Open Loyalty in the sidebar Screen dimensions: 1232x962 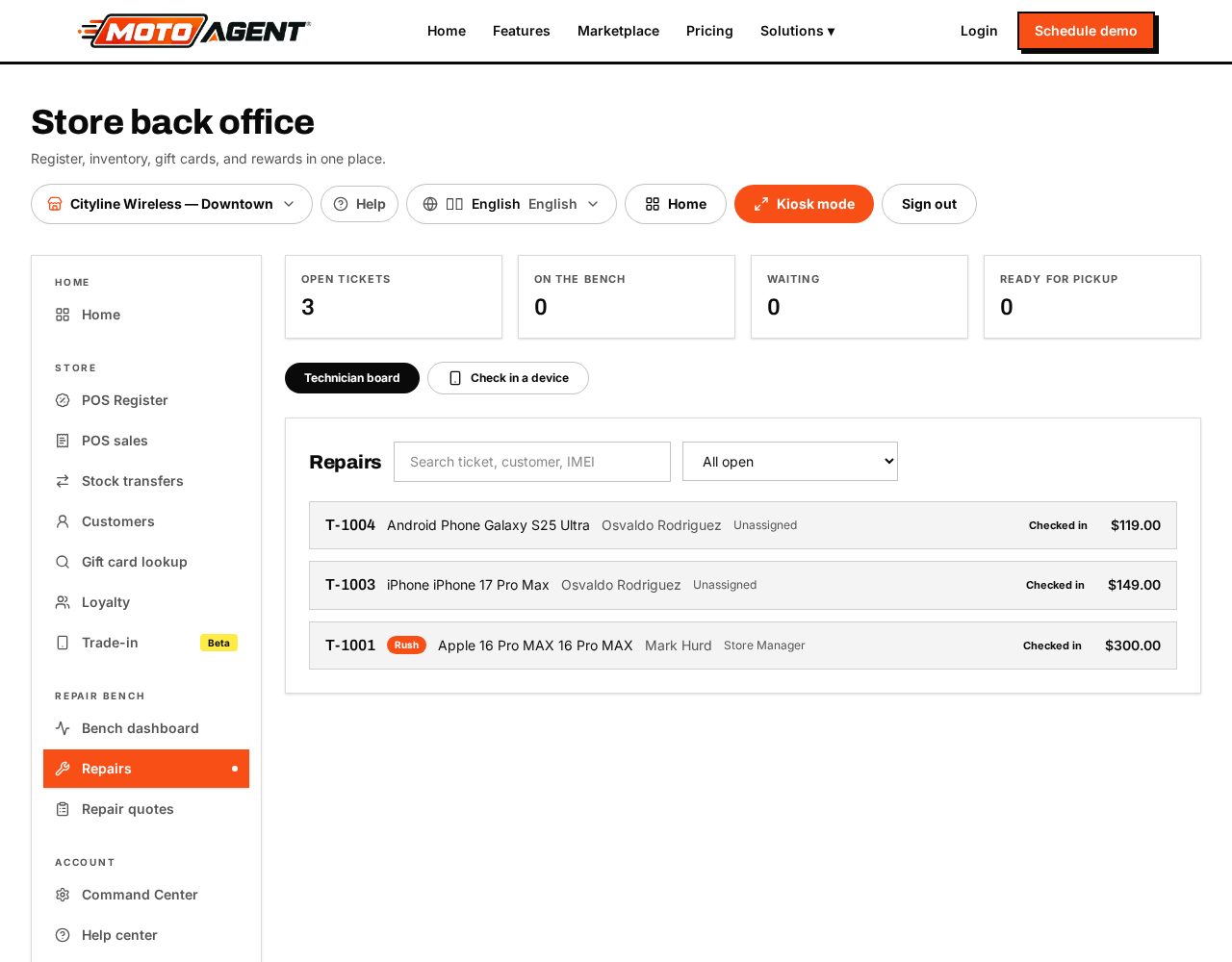(146, 602)
